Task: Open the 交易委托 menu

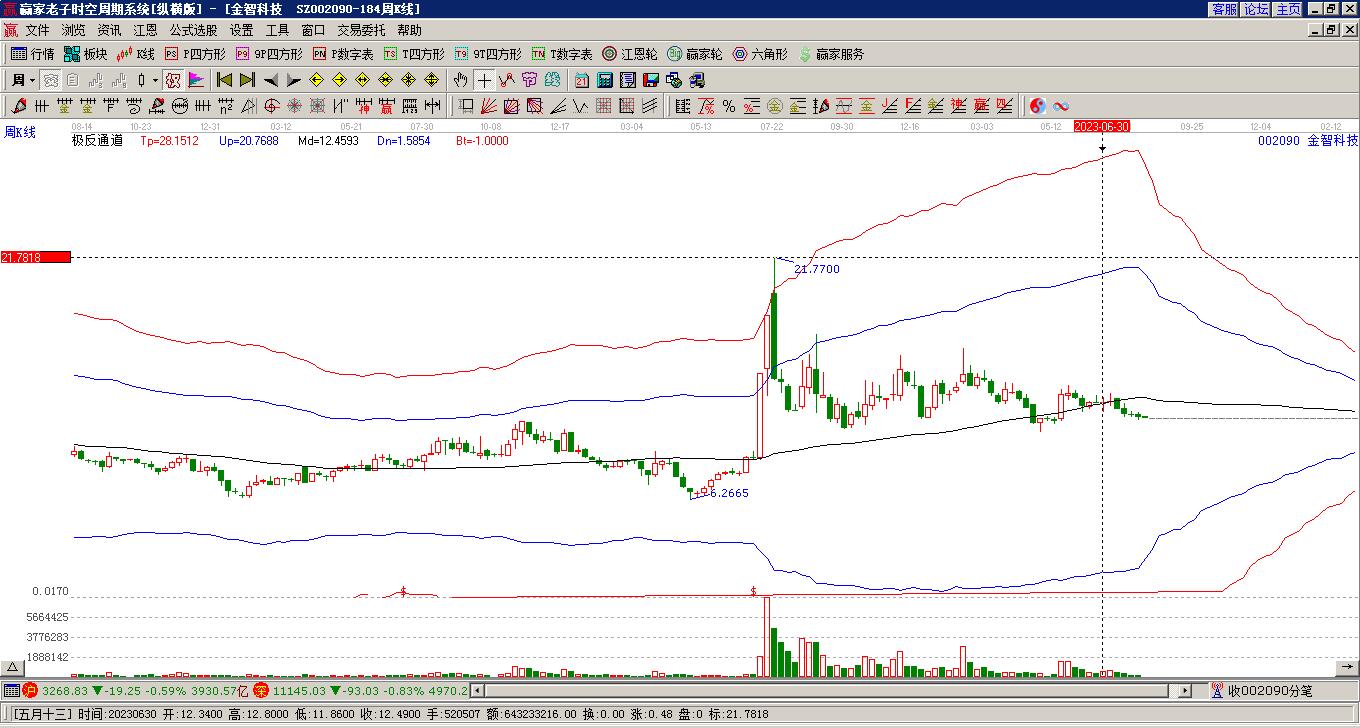Action: point(361,31)
